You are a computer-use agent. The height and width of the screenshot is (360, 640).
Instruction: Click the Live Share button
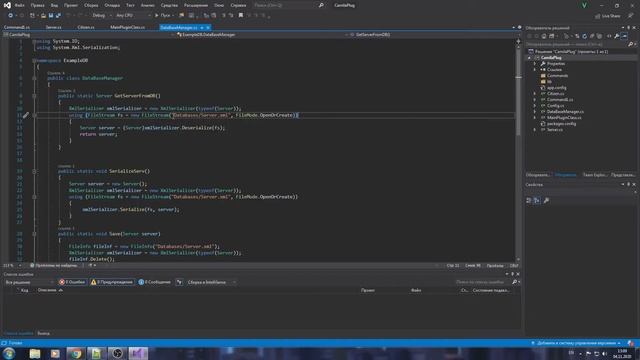[x=608, y=16]
